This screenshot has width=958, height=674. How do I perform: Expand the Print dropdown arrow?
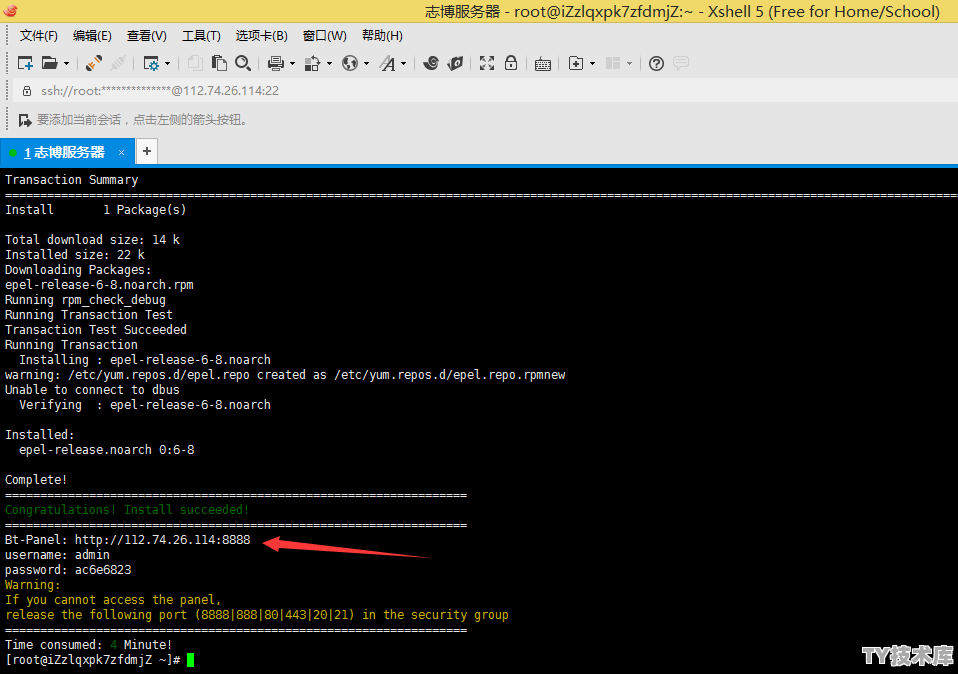pos(292,64)
